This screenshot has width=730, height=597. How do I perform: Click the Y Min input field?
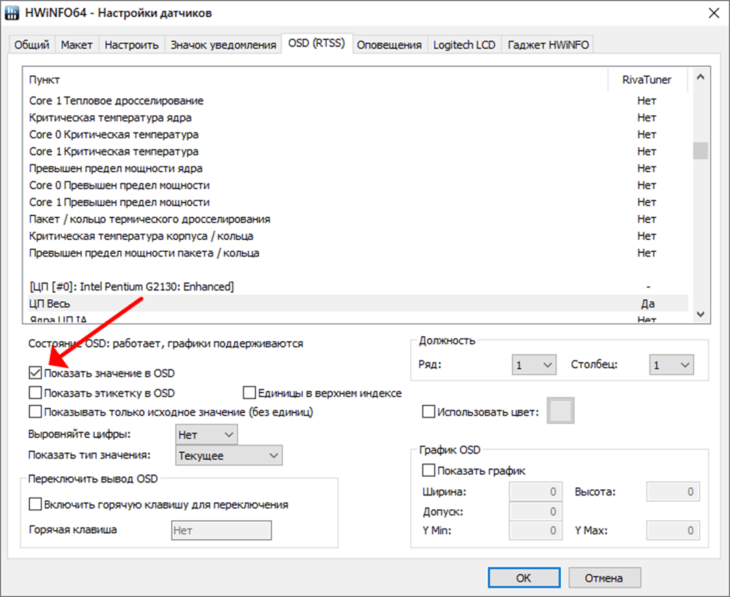[535, 530]
